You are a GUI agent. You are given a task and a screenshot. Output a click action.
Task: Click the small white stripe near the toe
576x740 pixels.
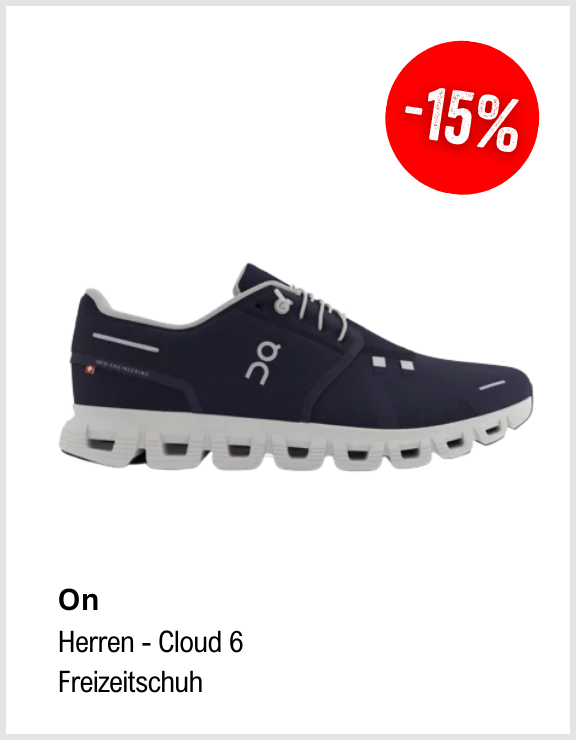[x=492, y=386]
